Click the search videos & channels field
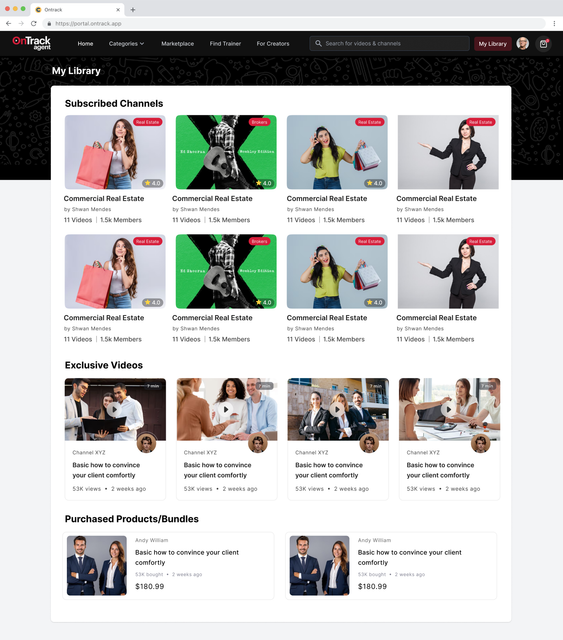This screenshot has width=563, height=640. point(390,43)
